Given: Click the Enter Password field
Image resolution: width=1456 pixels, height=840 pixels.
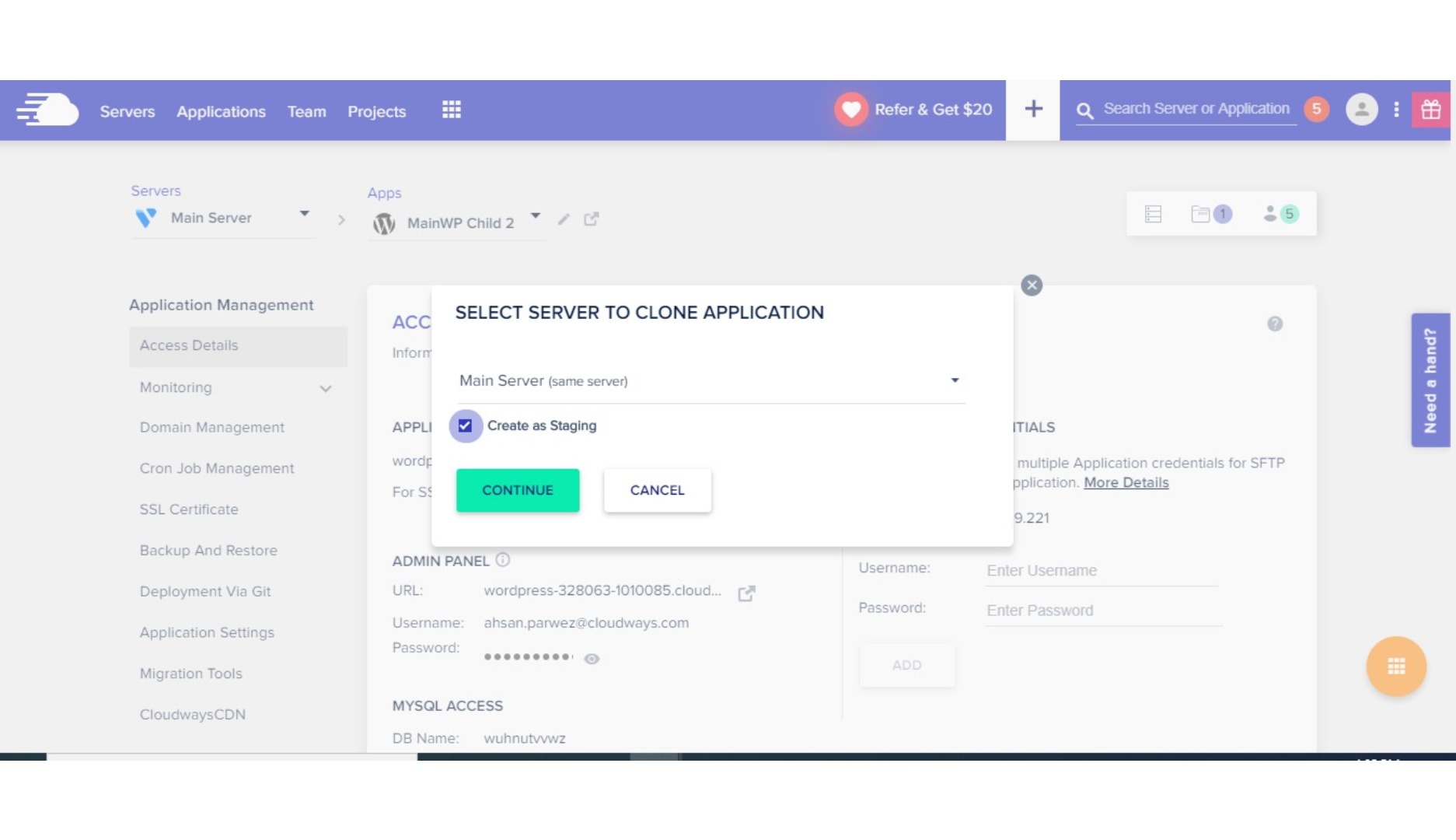Looking at the screenshot, I should pos(1102,611).
